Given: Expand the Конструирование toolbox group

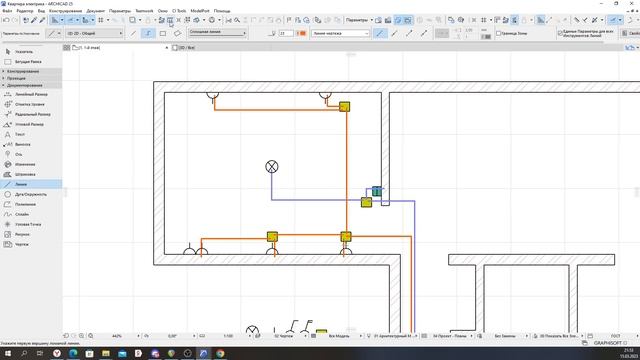Looking at the screenshot, I should point(31,71).
